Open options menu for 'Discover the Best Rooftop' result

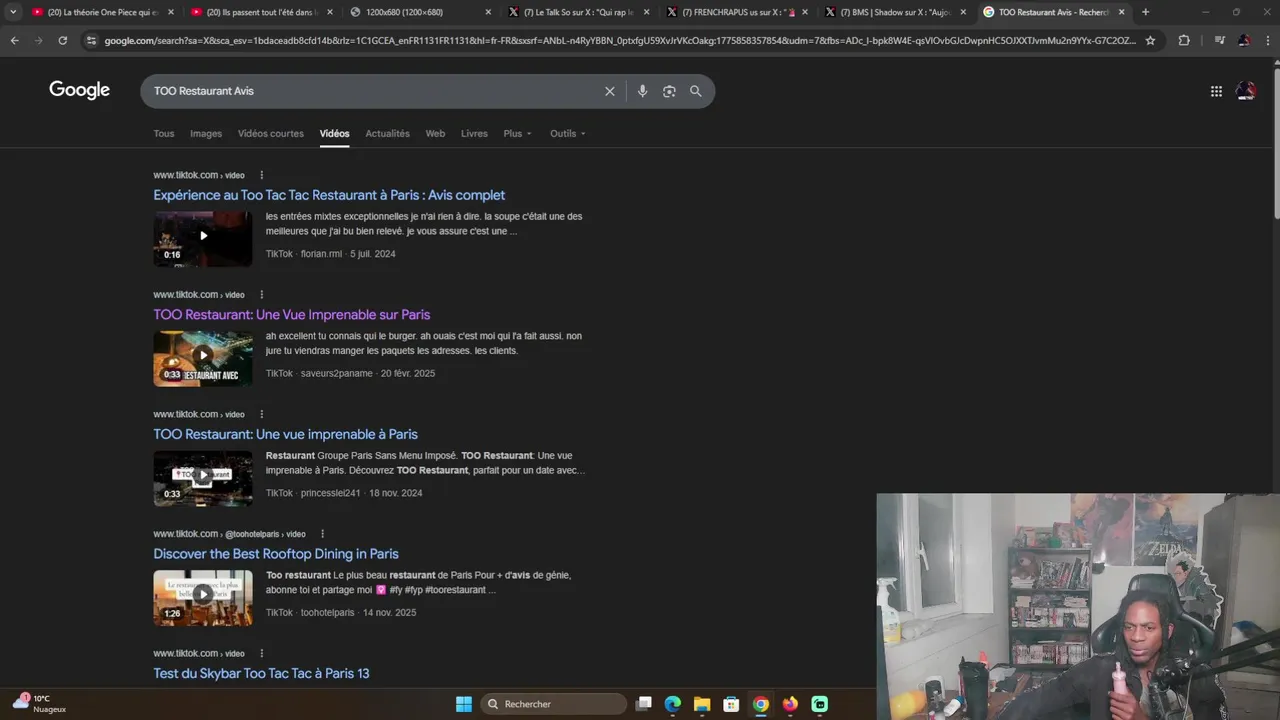(x=322, y=534)
